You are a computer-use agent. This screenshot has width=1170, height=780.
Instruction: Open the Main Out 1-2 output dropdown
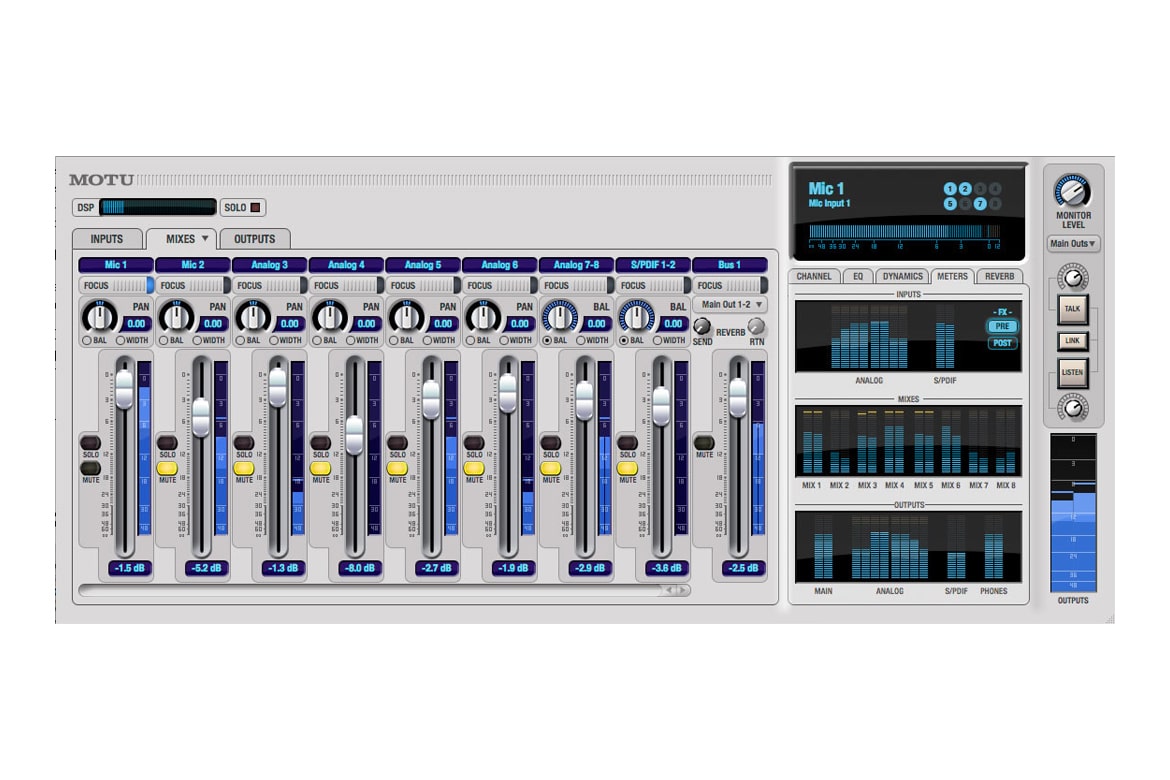click(x=730, y=304)
